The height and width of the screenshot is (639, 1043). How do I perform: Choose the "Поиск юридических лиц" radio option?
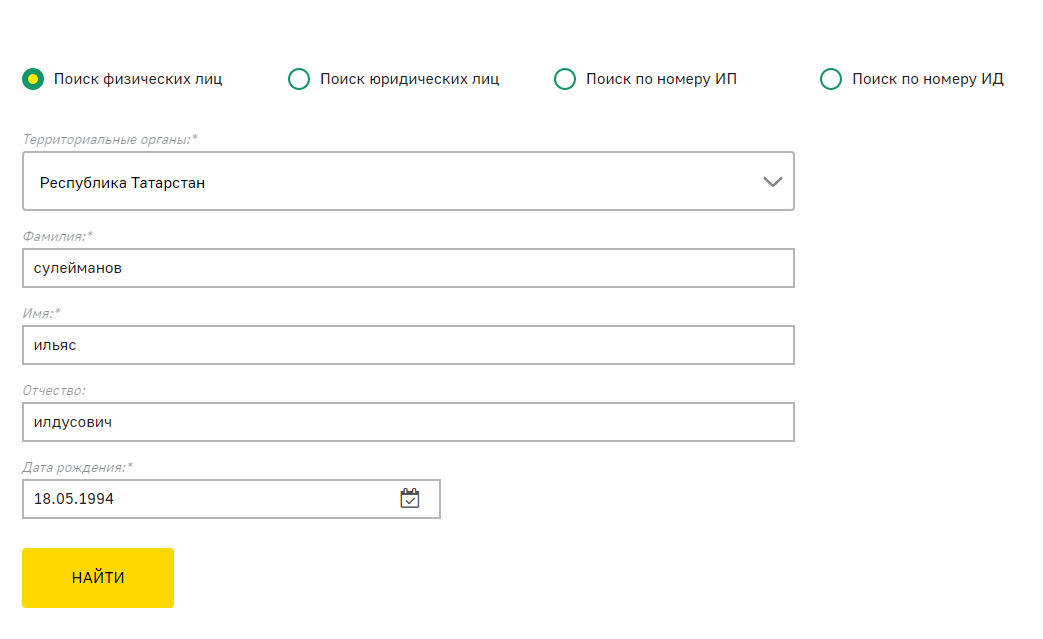pos(299,79)
